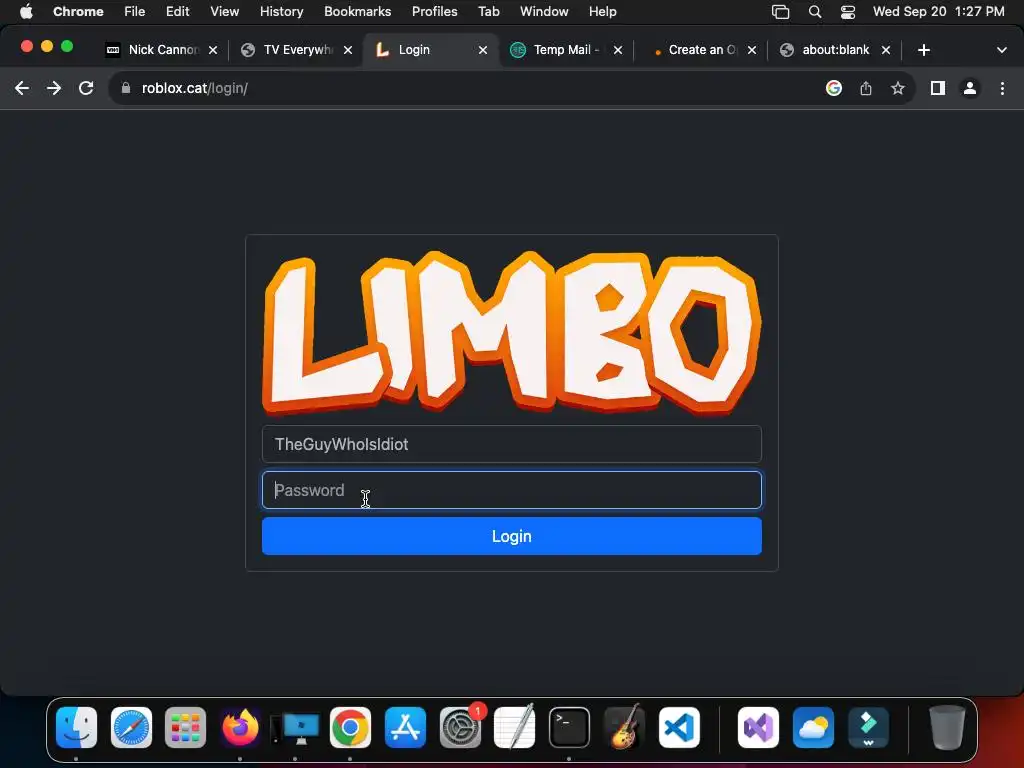Open Spotlight search in menu bar
This screenshot has width=1024, height=768.
coord(815,11)
